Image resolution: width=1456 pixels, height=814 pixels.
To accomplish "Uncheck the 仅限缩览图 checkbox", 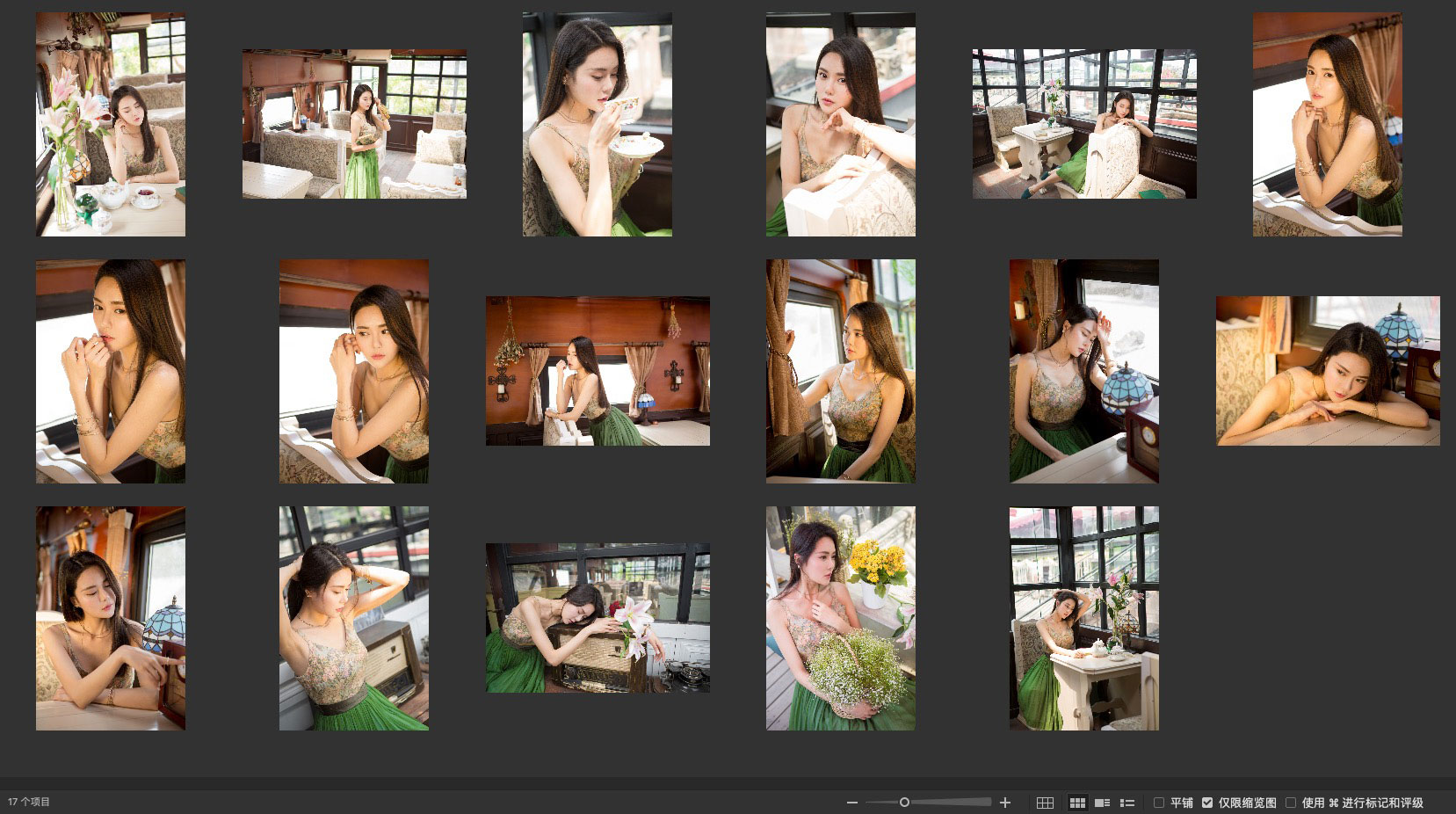I will [1207, 803].
